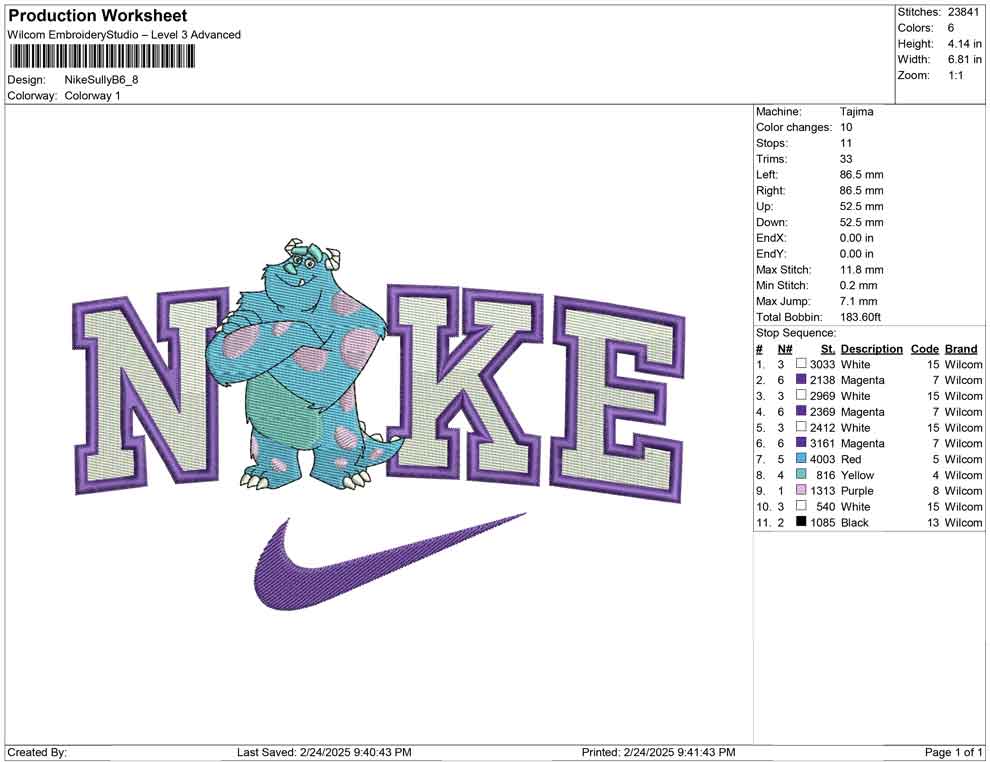Click the EndX value 0.00 in
The width and height of the screenshot is (990, 762).
857,238
